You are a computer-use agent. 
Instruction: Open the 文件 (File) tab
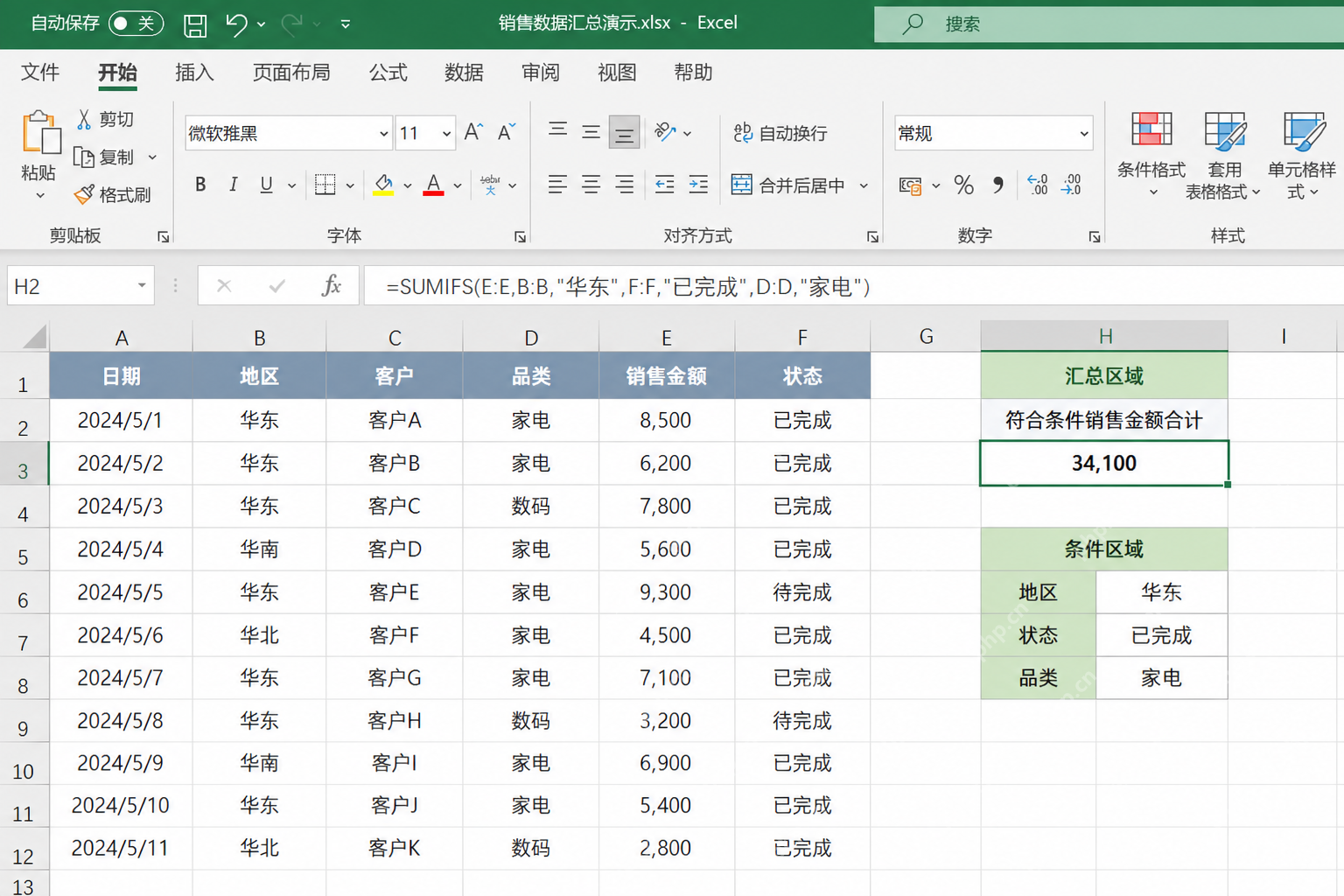[40, 73]
